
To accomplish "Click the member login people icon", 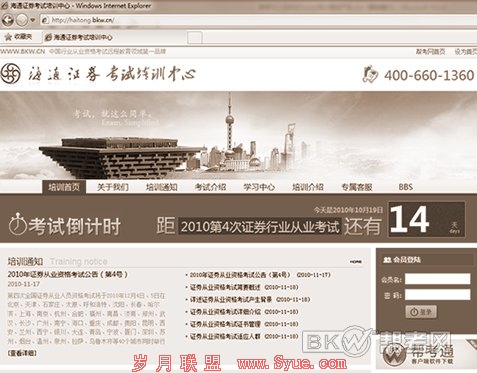I will [x=387, y=260].
